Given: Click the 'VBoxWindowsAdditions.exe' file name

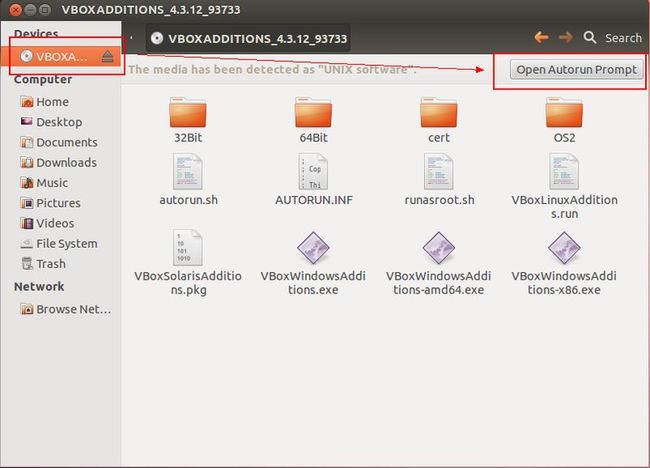Looking at the screenshot, I should pos(313,283).
